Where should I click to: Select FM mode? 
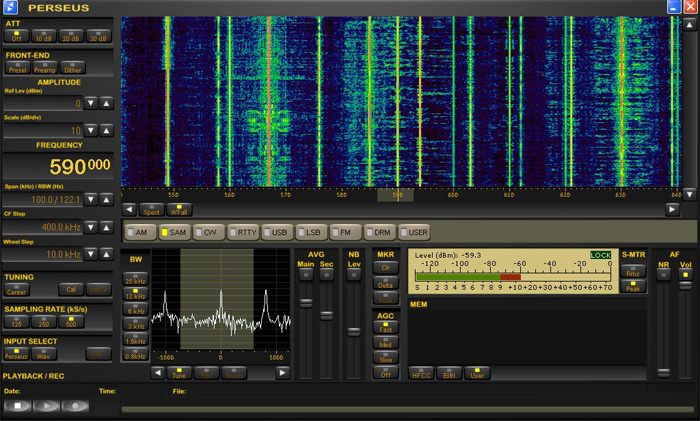click(345, 232)
